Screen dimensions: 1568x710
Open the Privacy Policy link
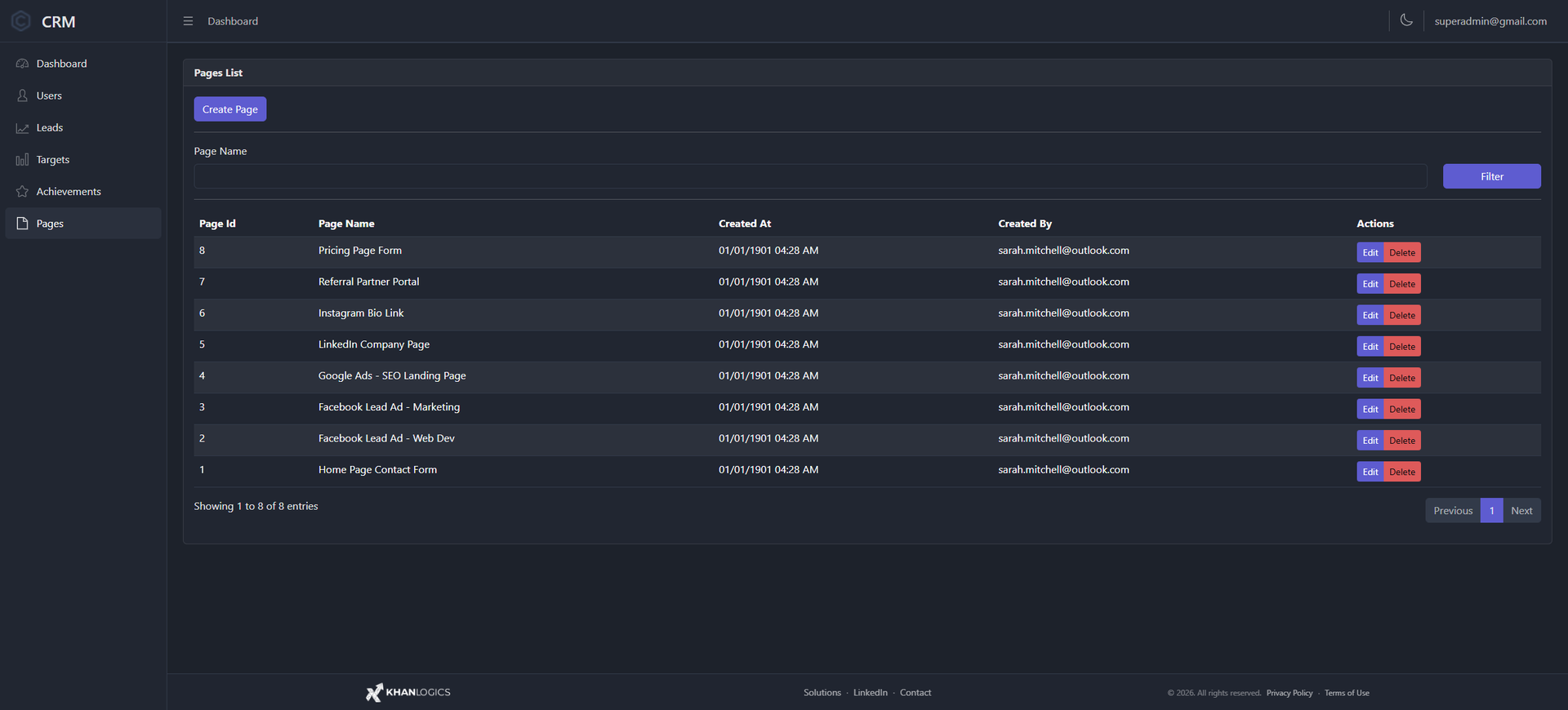[x=1290, y=693]
